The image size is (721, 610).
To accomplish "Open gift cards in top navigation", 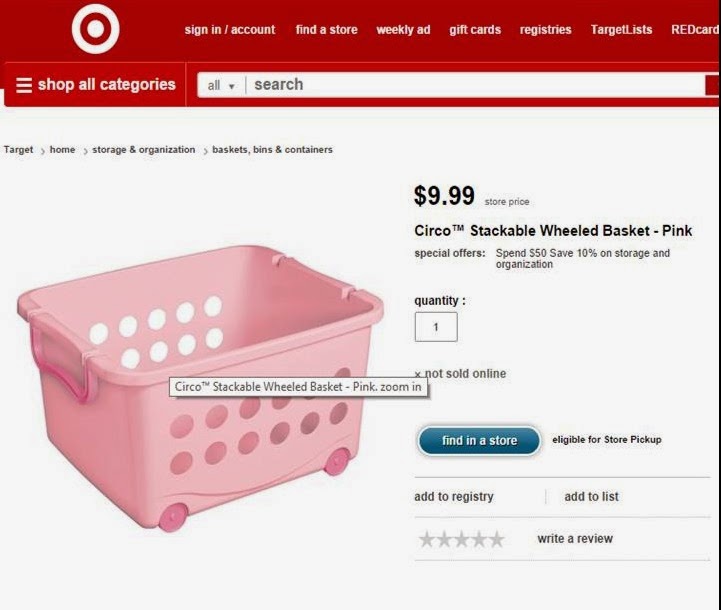I will pos(475,30).
